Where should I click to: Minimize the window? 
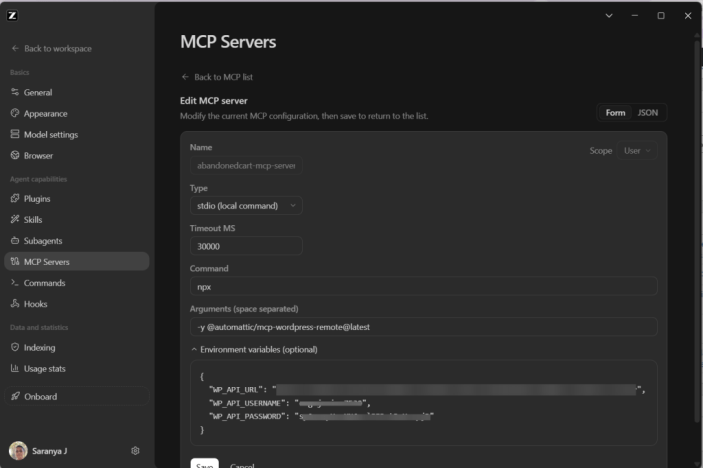[x=635, y=16]
